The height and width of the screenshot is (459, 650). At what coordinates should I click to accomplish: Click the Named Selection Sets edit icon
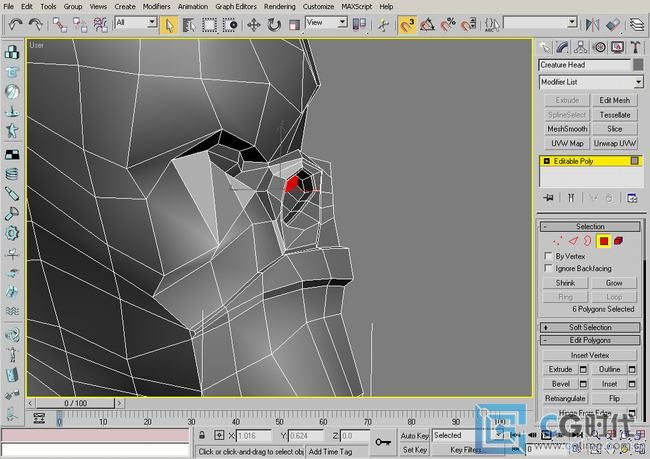click(492, 25)
